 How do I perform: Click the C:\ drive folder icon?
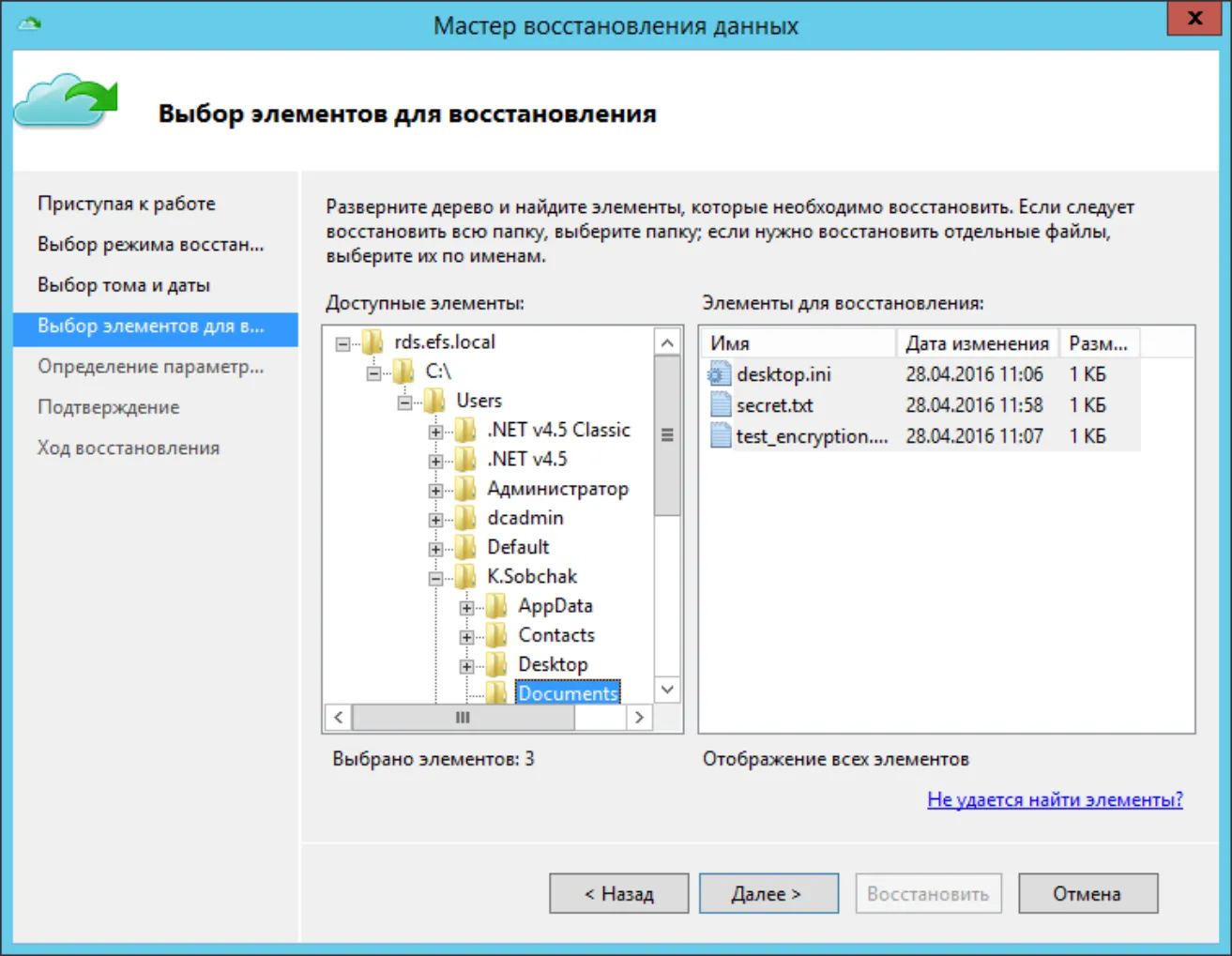pos(403,372)
